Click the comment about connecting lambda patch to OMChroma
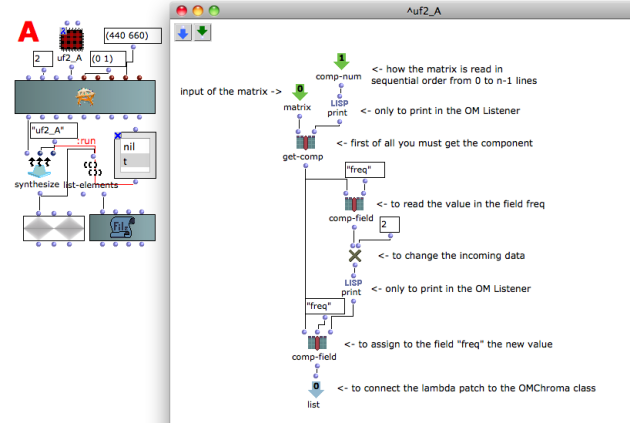The width and height of the screenshot is (630, 423). 466,388
